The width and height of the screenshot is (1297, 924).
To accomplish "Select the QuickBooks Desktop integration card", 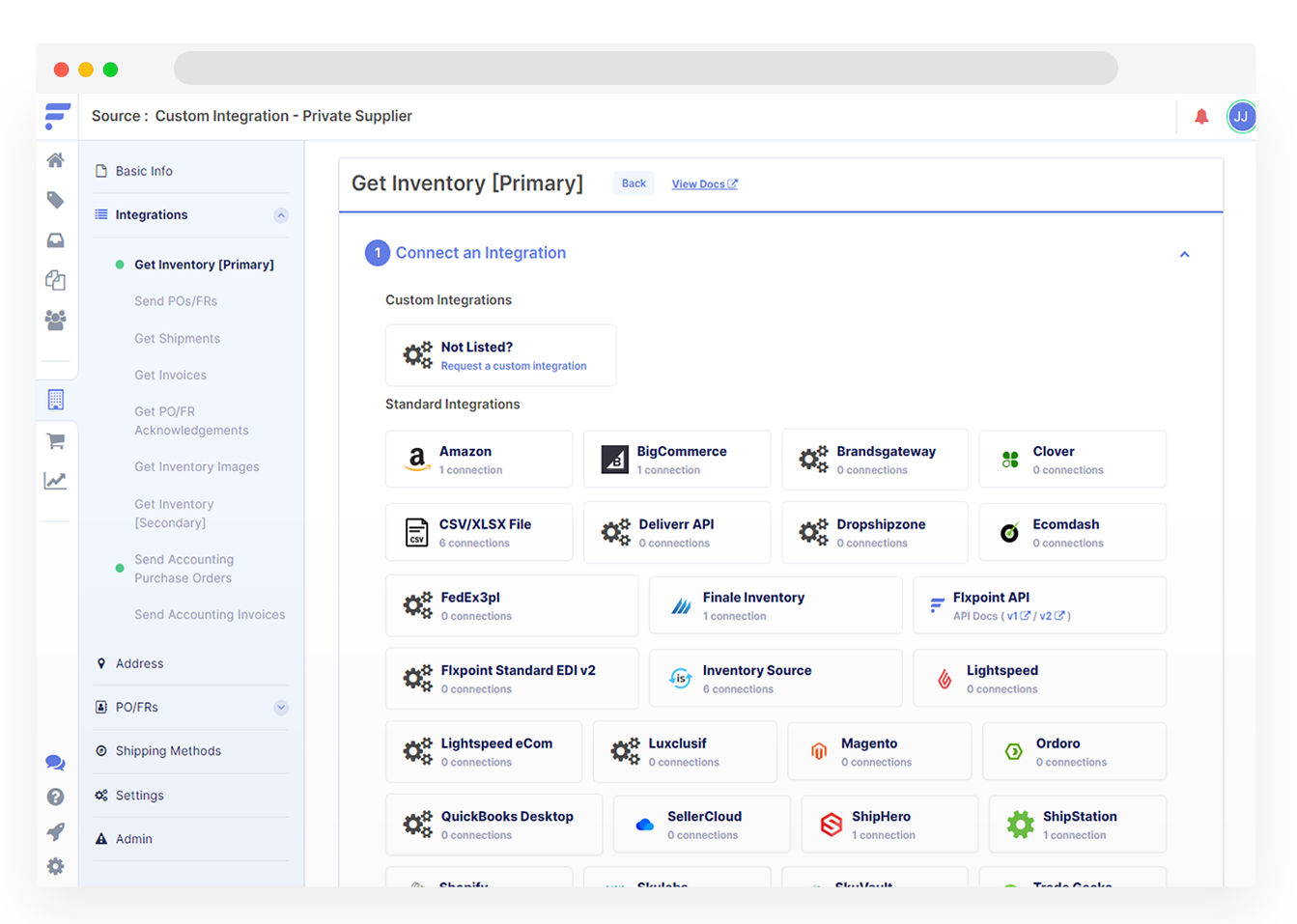I will [493, 825].
